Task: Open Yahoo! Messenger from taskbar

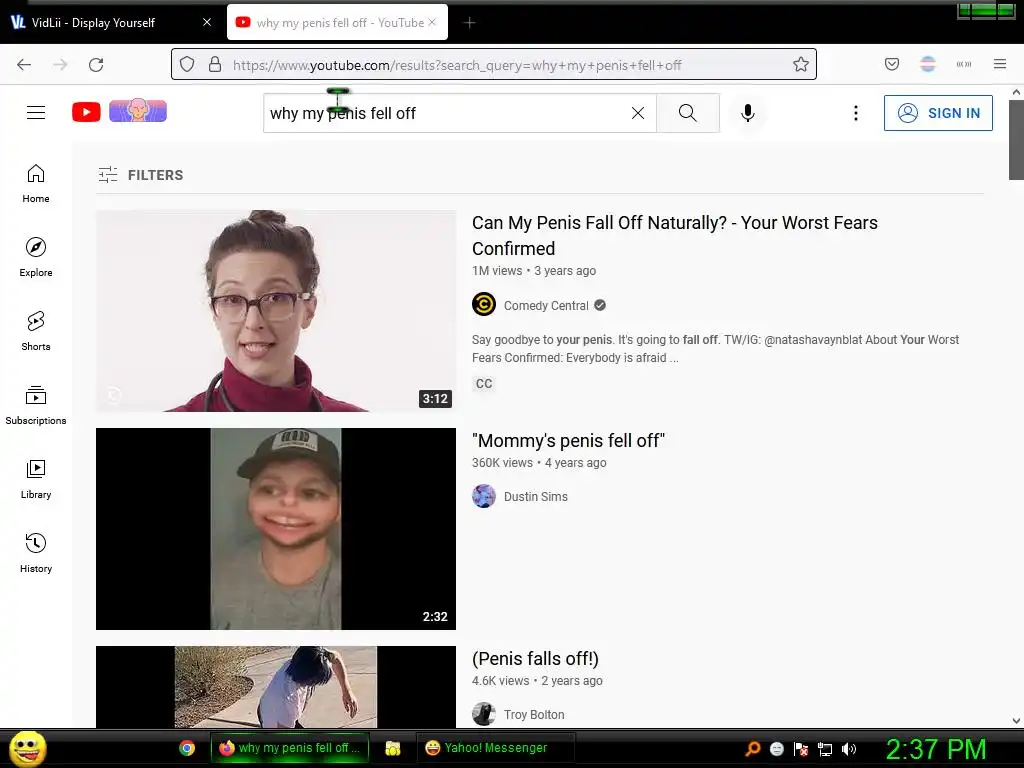Action: tap(494, 748)
